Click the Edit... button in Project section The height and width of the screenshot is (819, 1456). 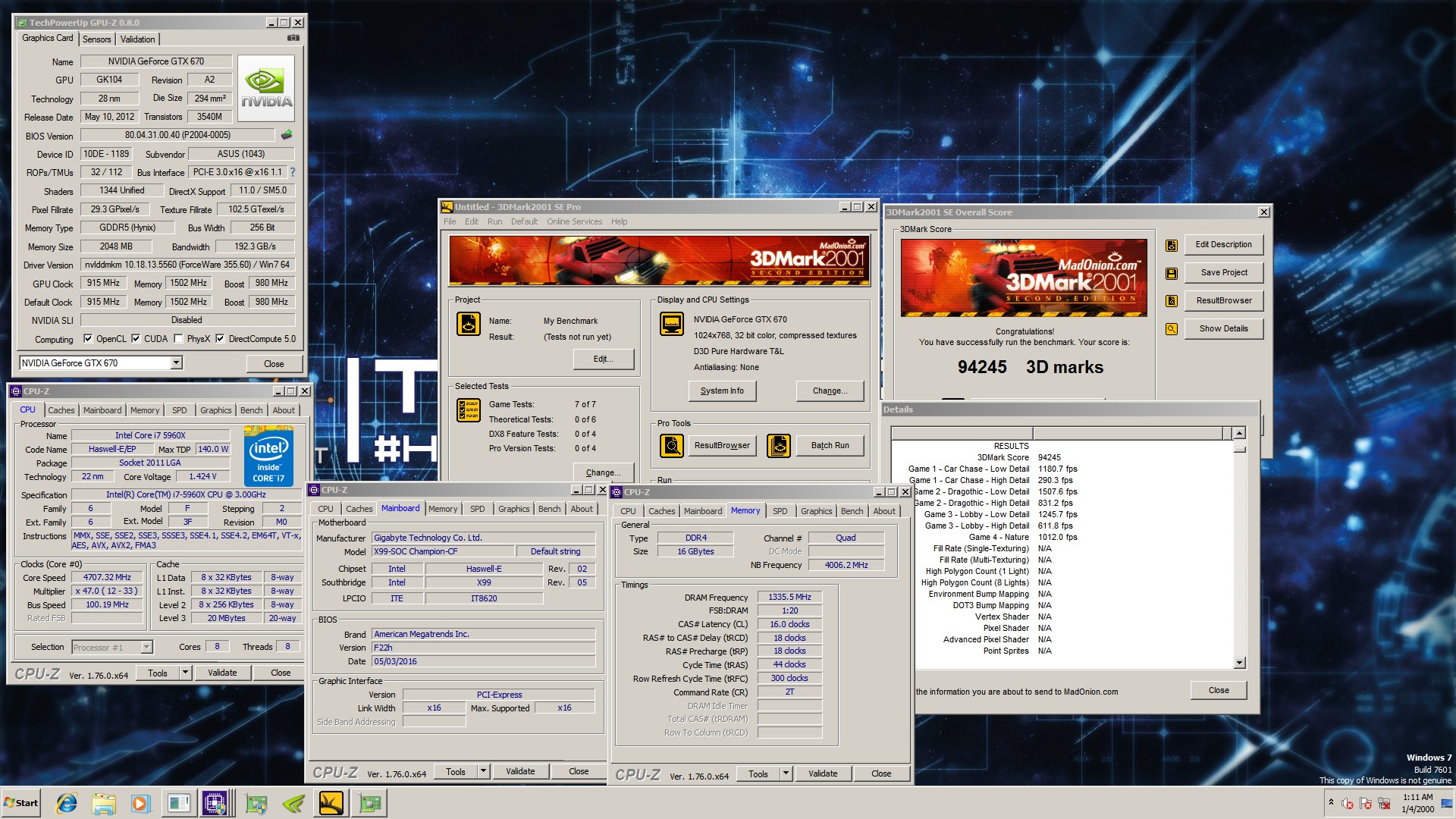pos(603,359)
